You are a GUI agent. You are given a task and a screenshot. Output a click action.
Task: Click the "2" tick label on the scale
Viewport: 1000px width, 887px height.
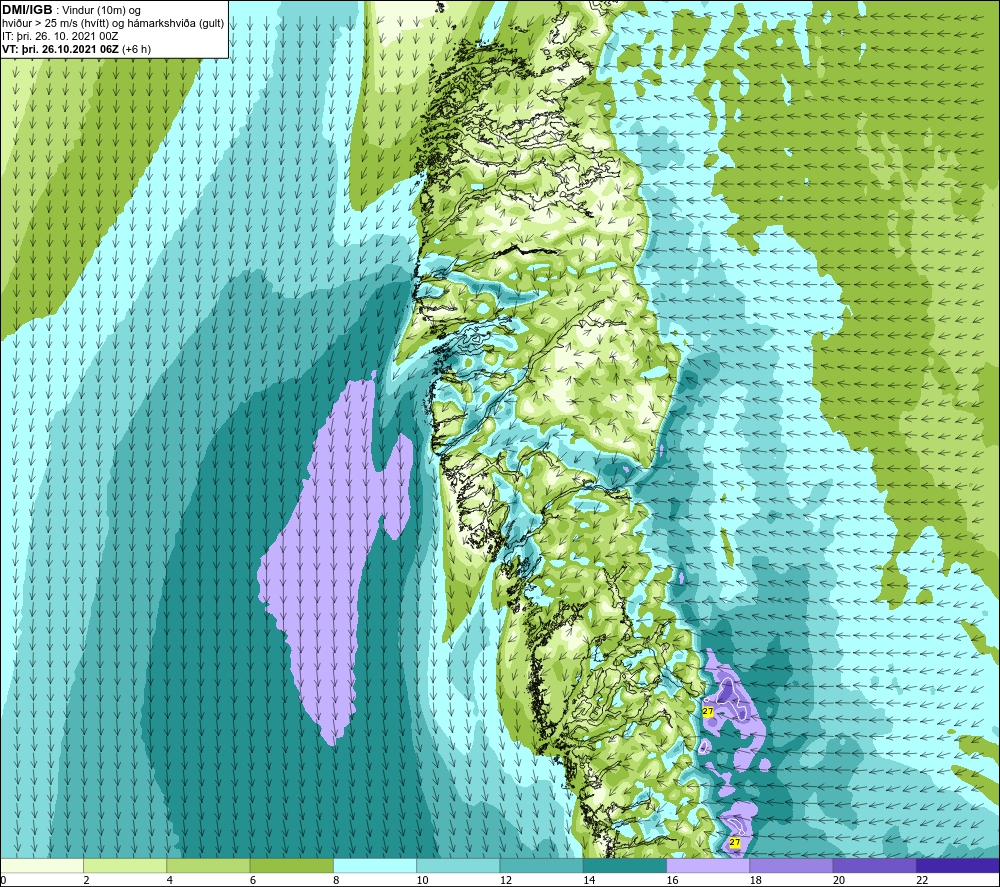[x=87, y=880]
